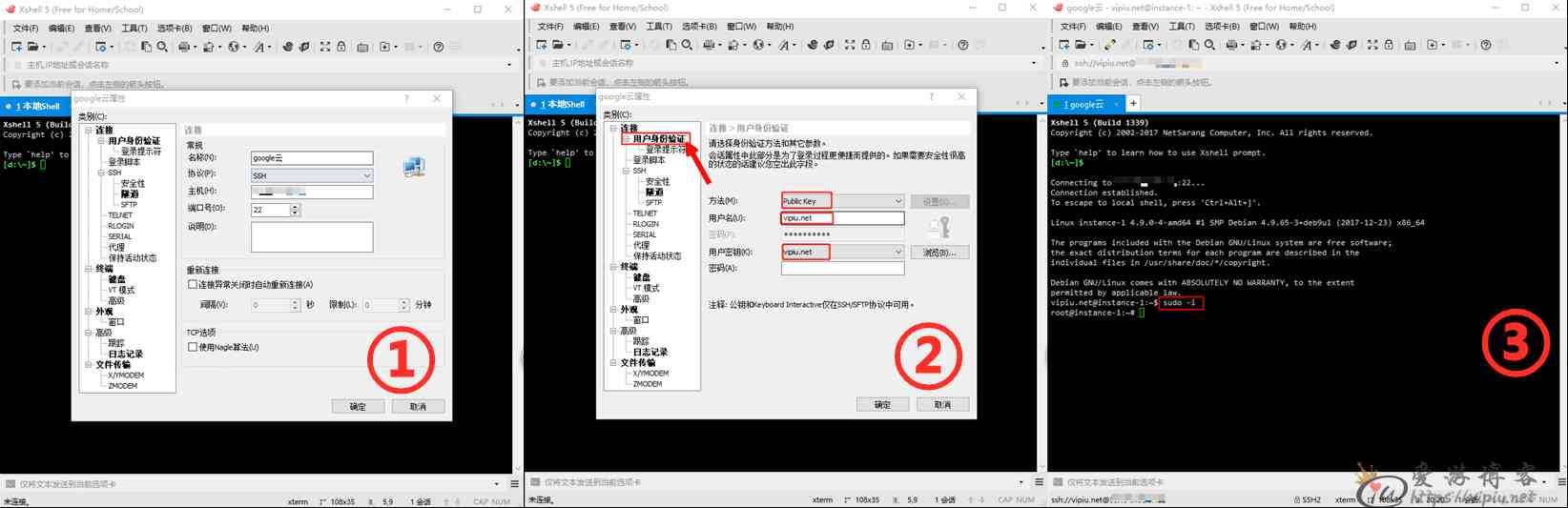Collapse 连接 tree node in first dialog
This screenshot has width=1568, height=508.
89,131
